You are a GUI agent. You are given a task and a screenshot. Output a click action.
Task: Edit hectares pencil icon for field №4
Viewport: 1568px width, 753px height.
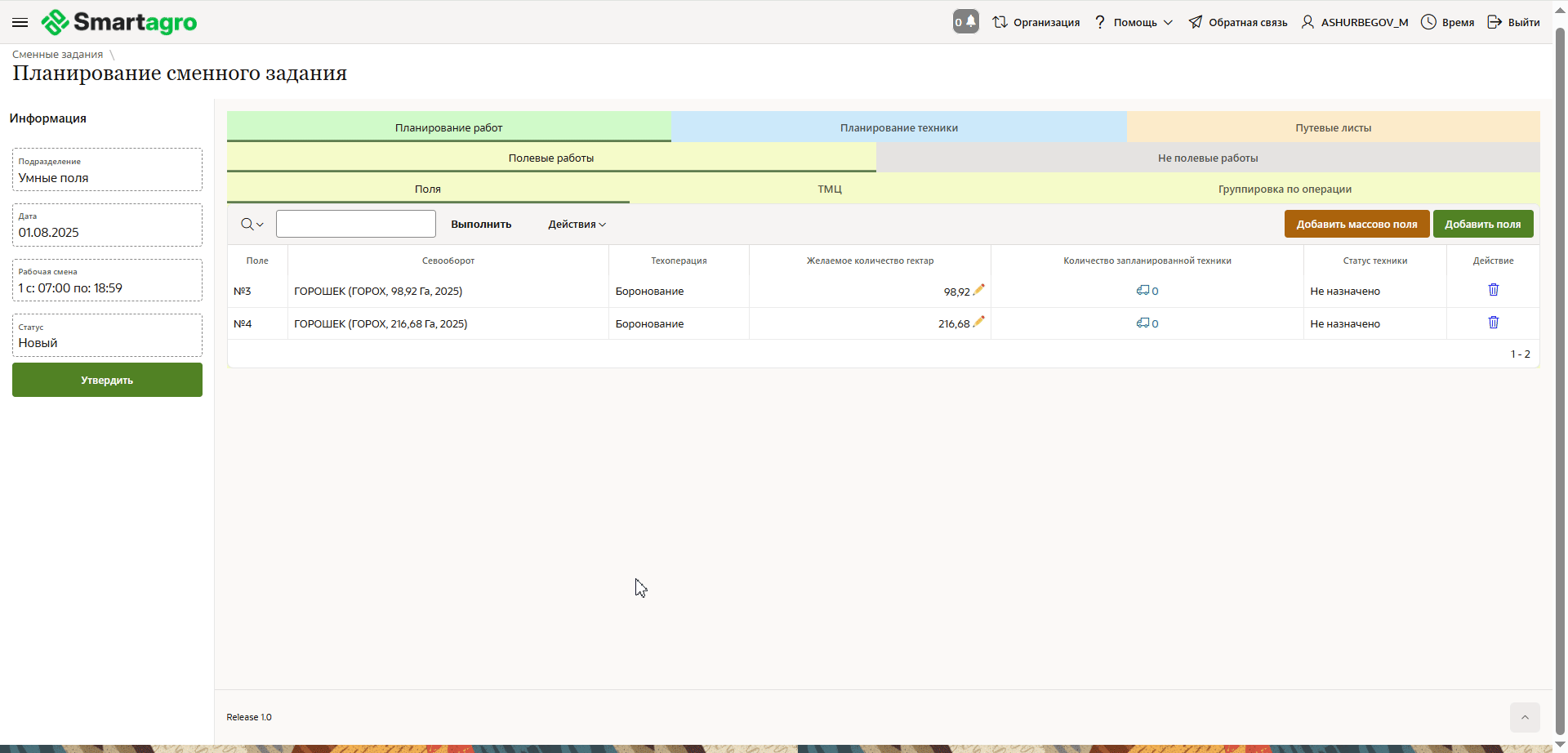point(979,322)
